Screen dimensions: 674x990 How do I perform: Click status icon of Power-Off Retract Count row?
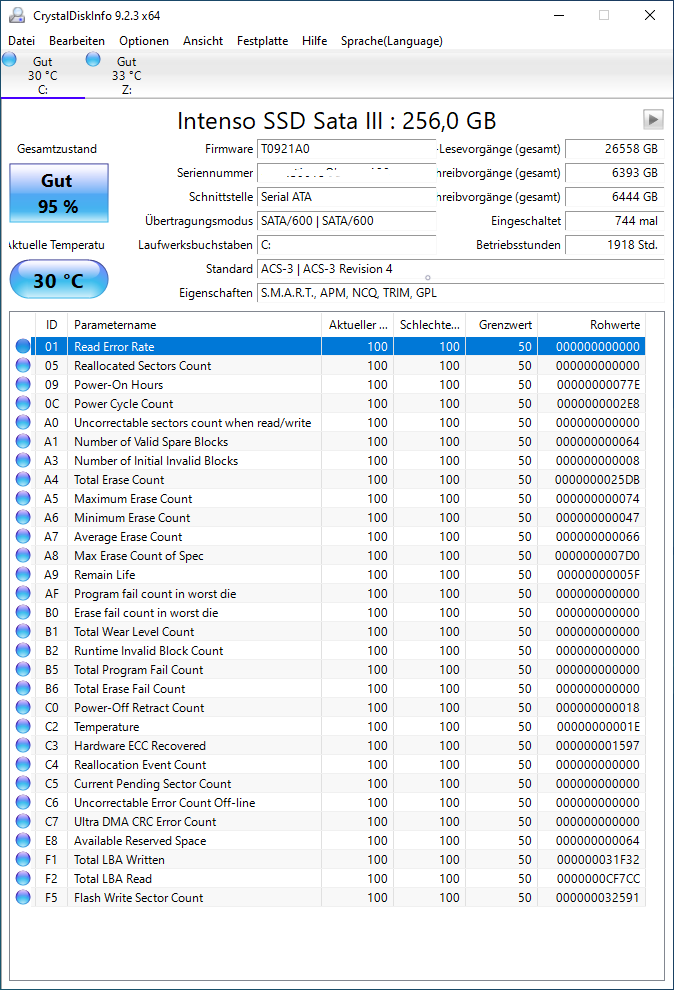(x=23, y=707)
